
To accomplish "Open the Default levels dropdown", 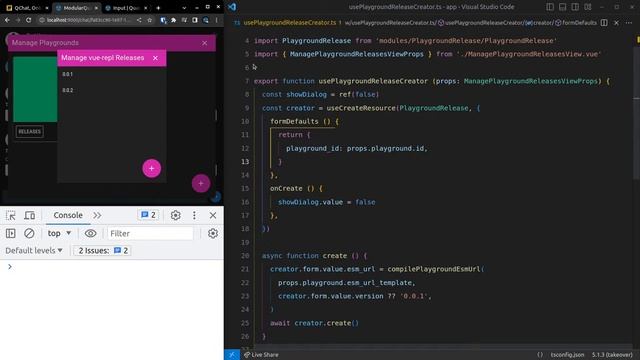I will [x=34, y=251].
